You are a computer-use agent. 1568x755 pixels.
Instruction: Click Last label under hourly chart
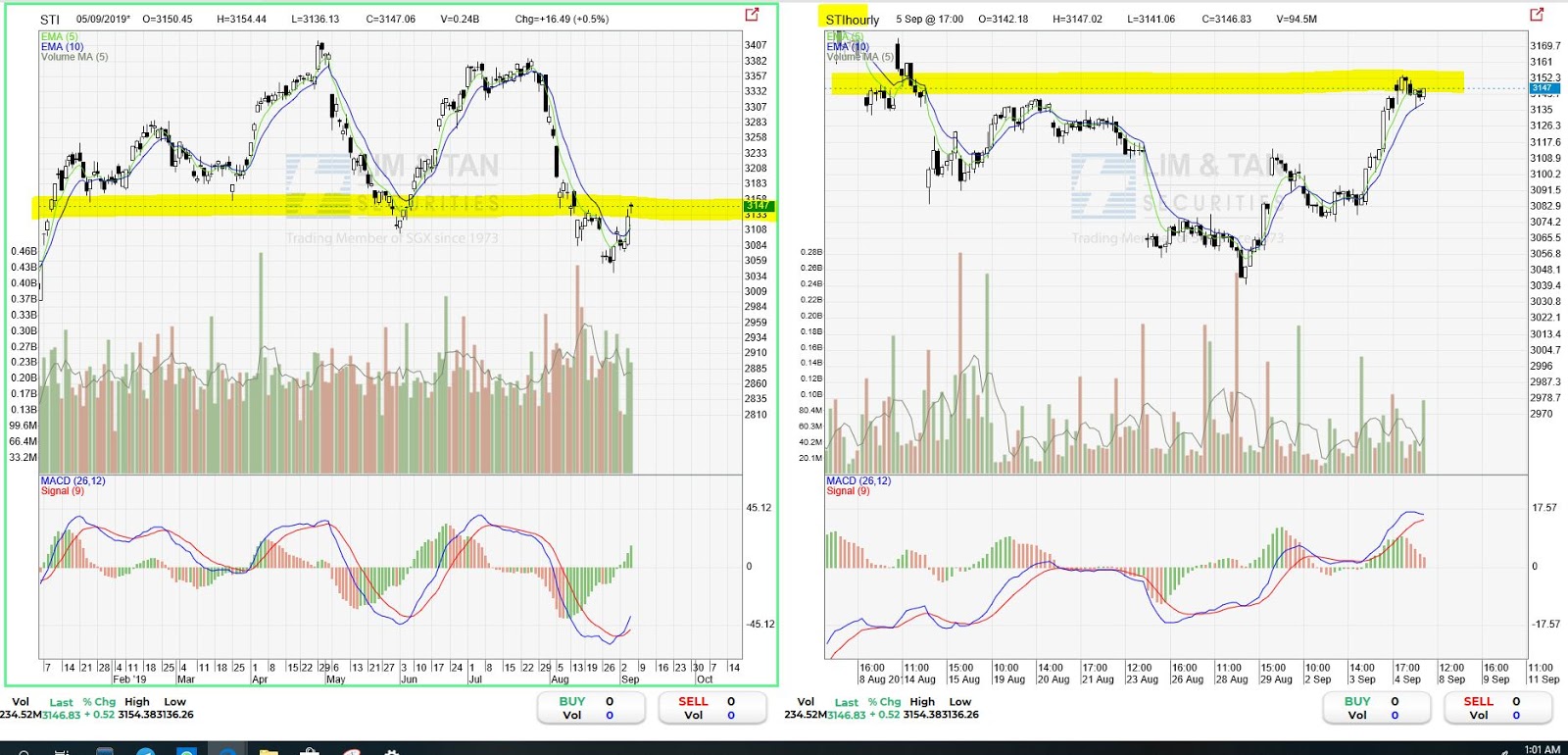coord(847,703)
